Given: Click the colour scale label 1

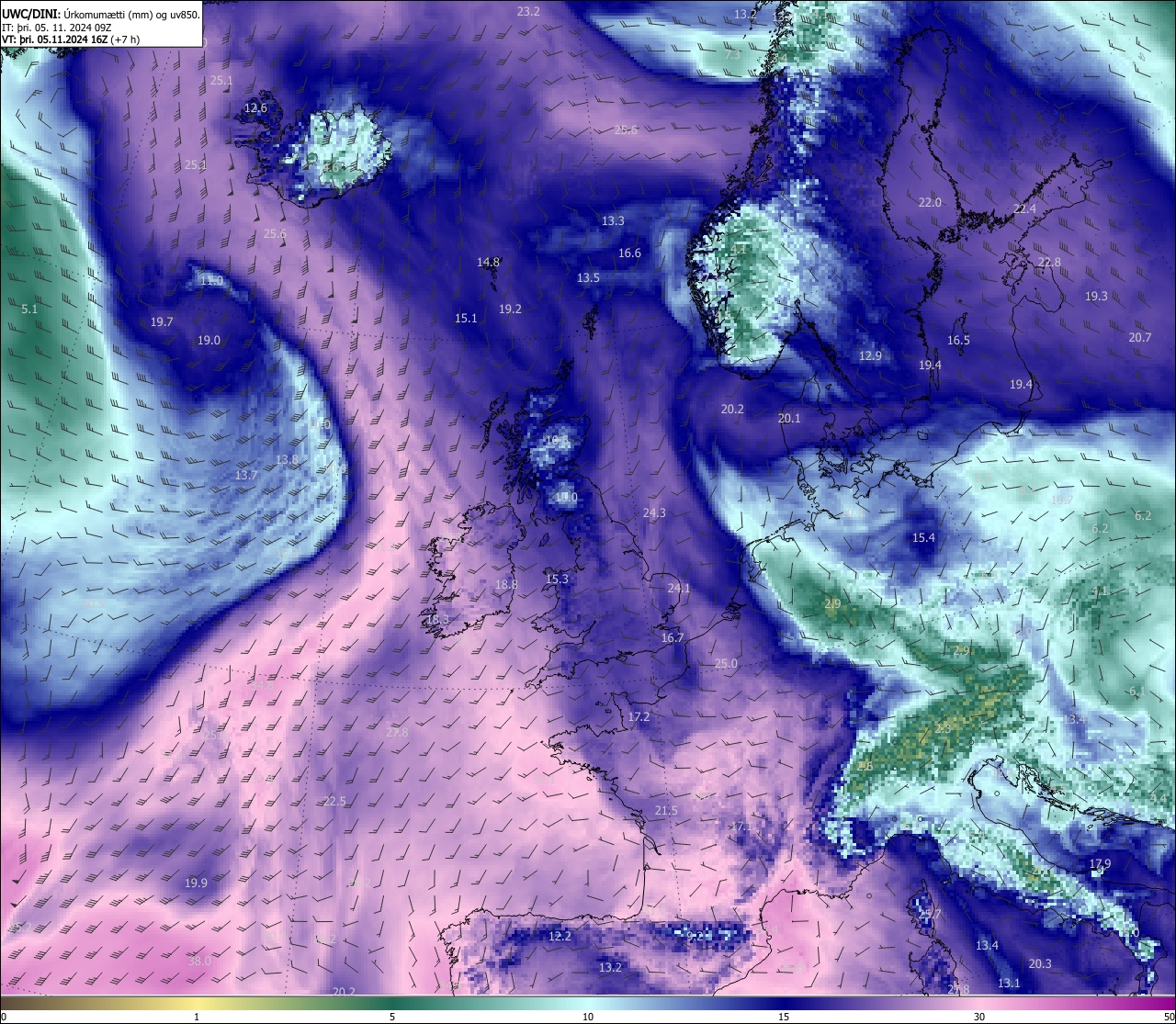Looking at the screenshot, I should (x=197, y=1017).
